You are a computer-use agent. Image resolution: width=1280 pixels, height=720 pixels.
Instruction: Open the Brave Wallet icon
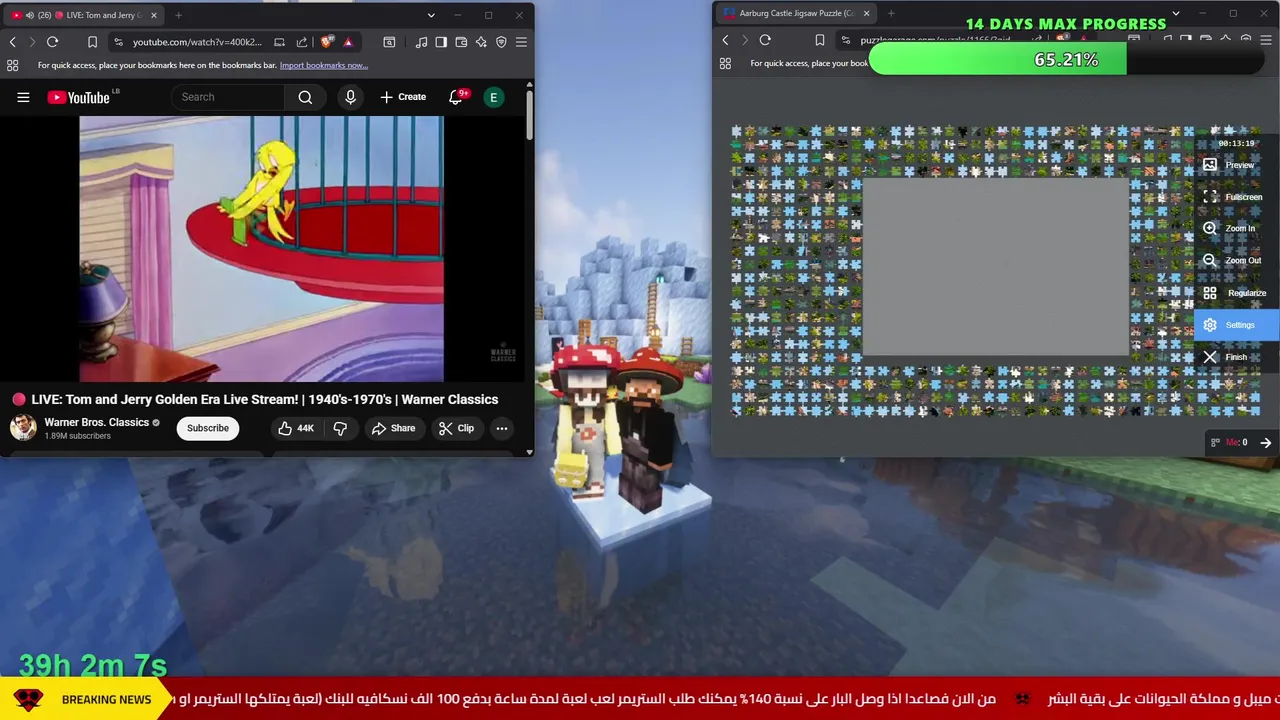click(461, 42)
